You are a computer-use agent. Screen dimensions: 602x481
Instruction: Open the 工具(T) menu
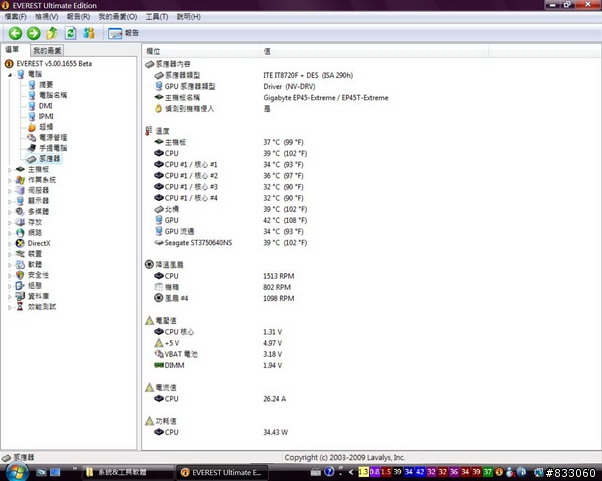click(157, 17)
